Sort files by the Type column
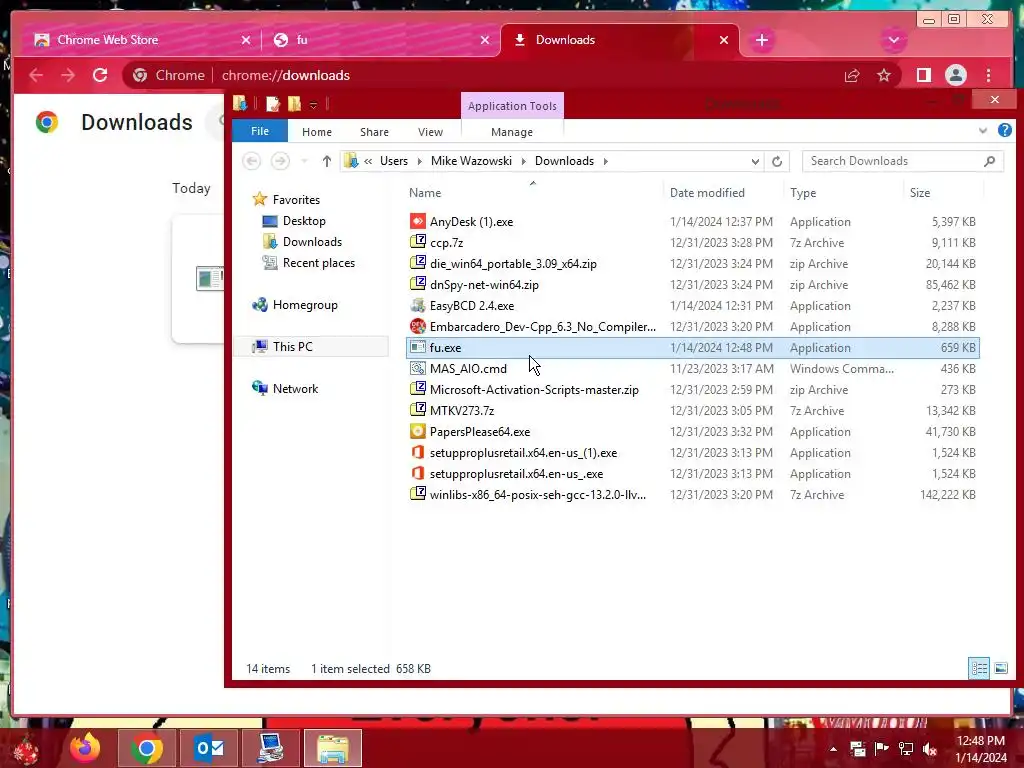Image resolution: width=1024 pixels, height=768 pixels. click(803, 193)
